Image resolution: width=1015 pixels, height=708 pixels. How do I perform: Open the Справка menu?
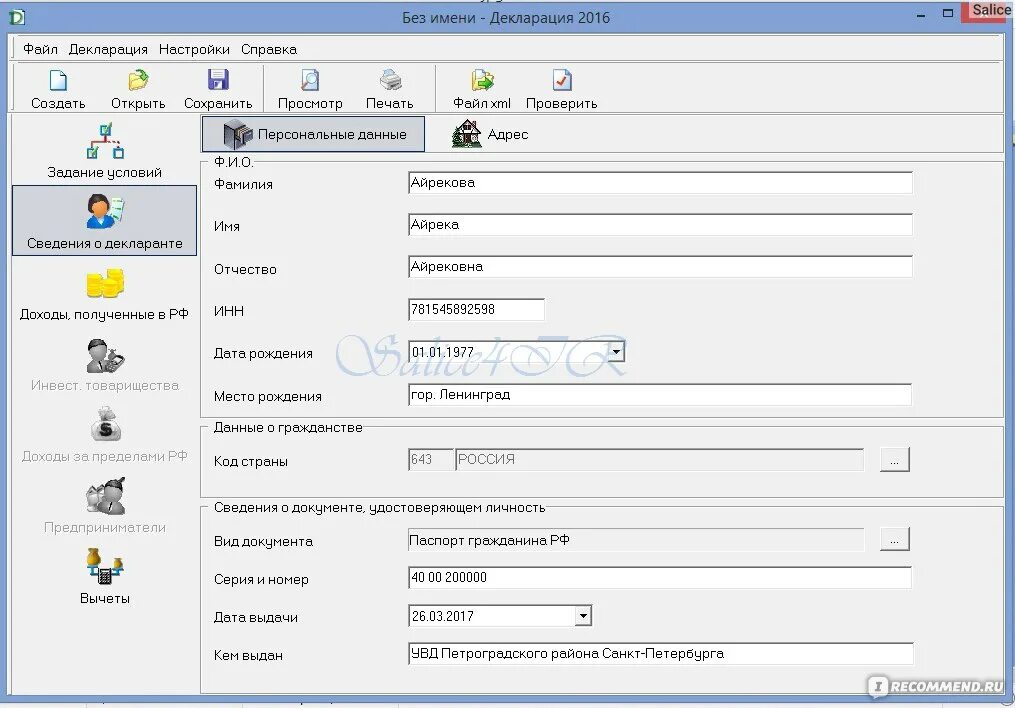269,49
